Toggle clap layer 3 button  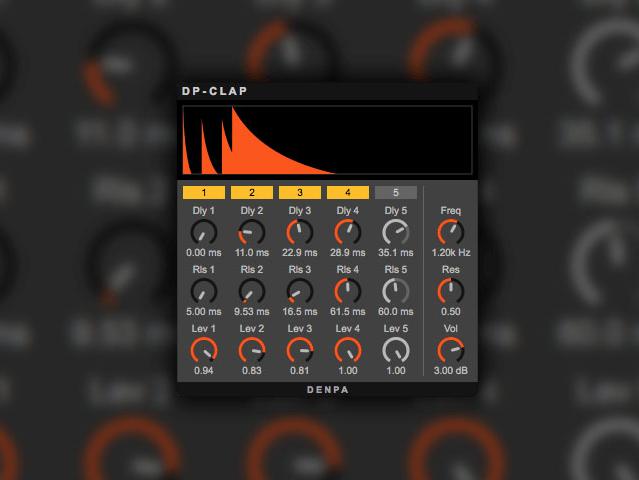tap(300, 193)
